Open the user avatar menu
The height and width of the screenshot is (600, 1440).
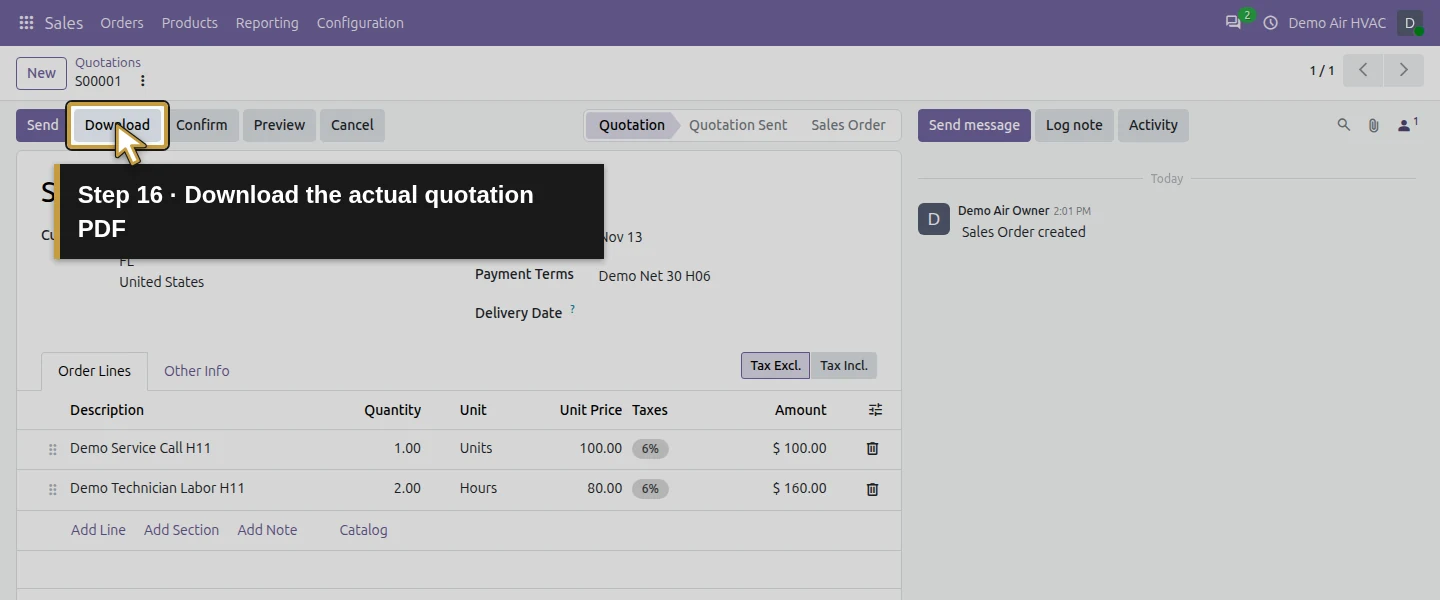pyautogui.click(x=1410, y=23)
